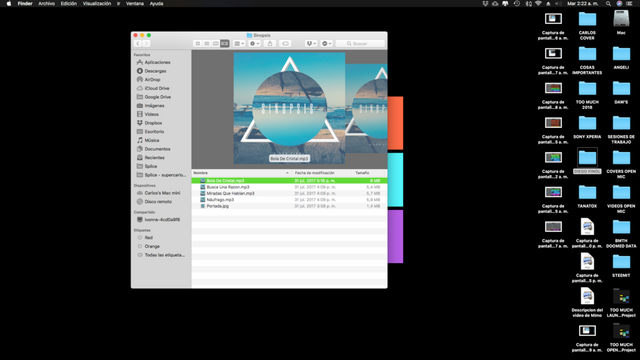
Task: Switch Finder to list view
Action: pos(207,43)
